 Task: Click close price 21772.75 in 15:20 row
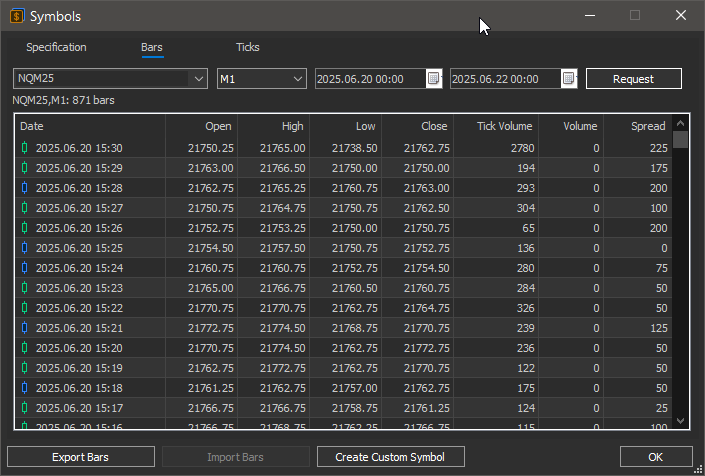pos(427,348)
